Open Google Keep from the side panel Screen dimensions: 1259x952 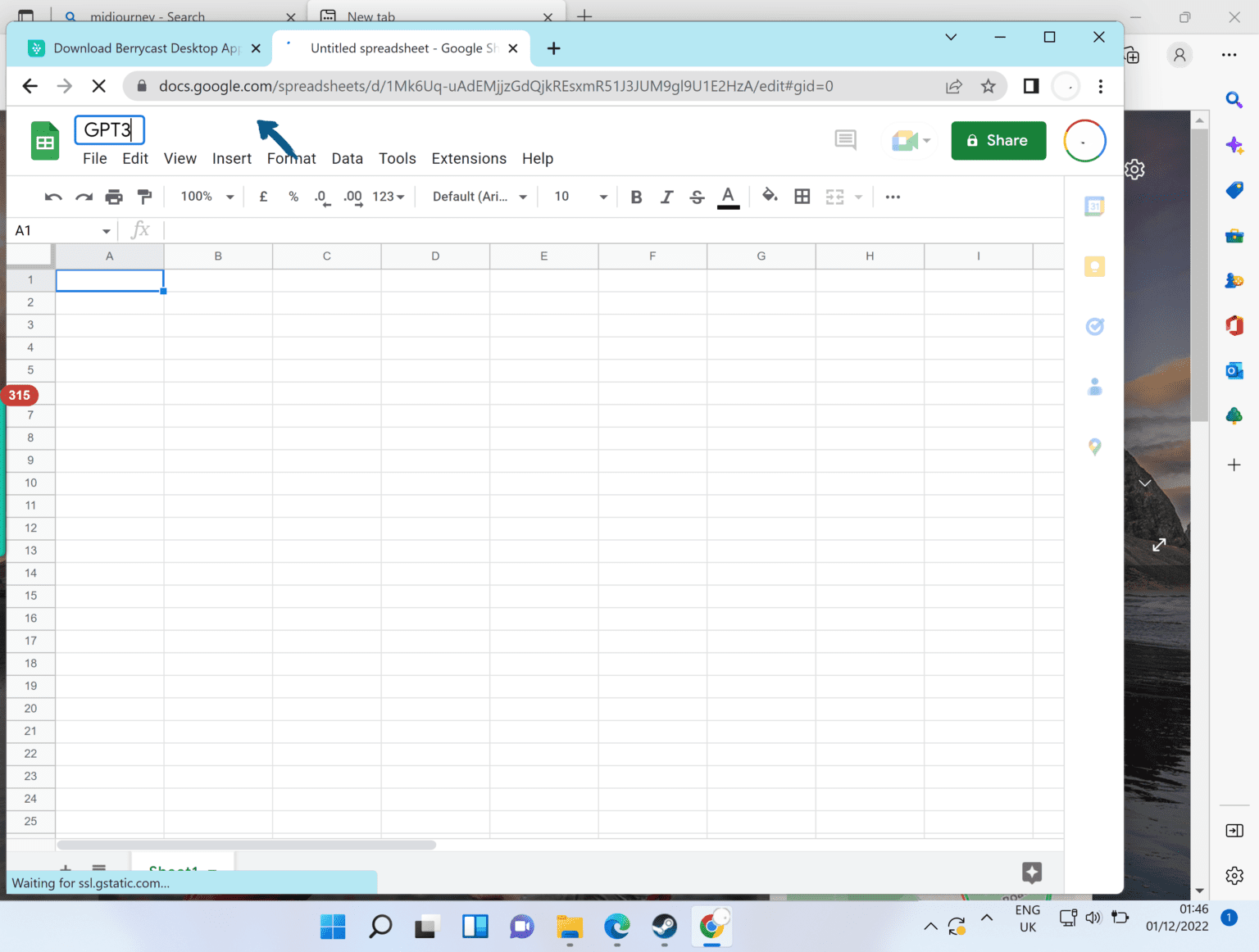coord(1094,266)
